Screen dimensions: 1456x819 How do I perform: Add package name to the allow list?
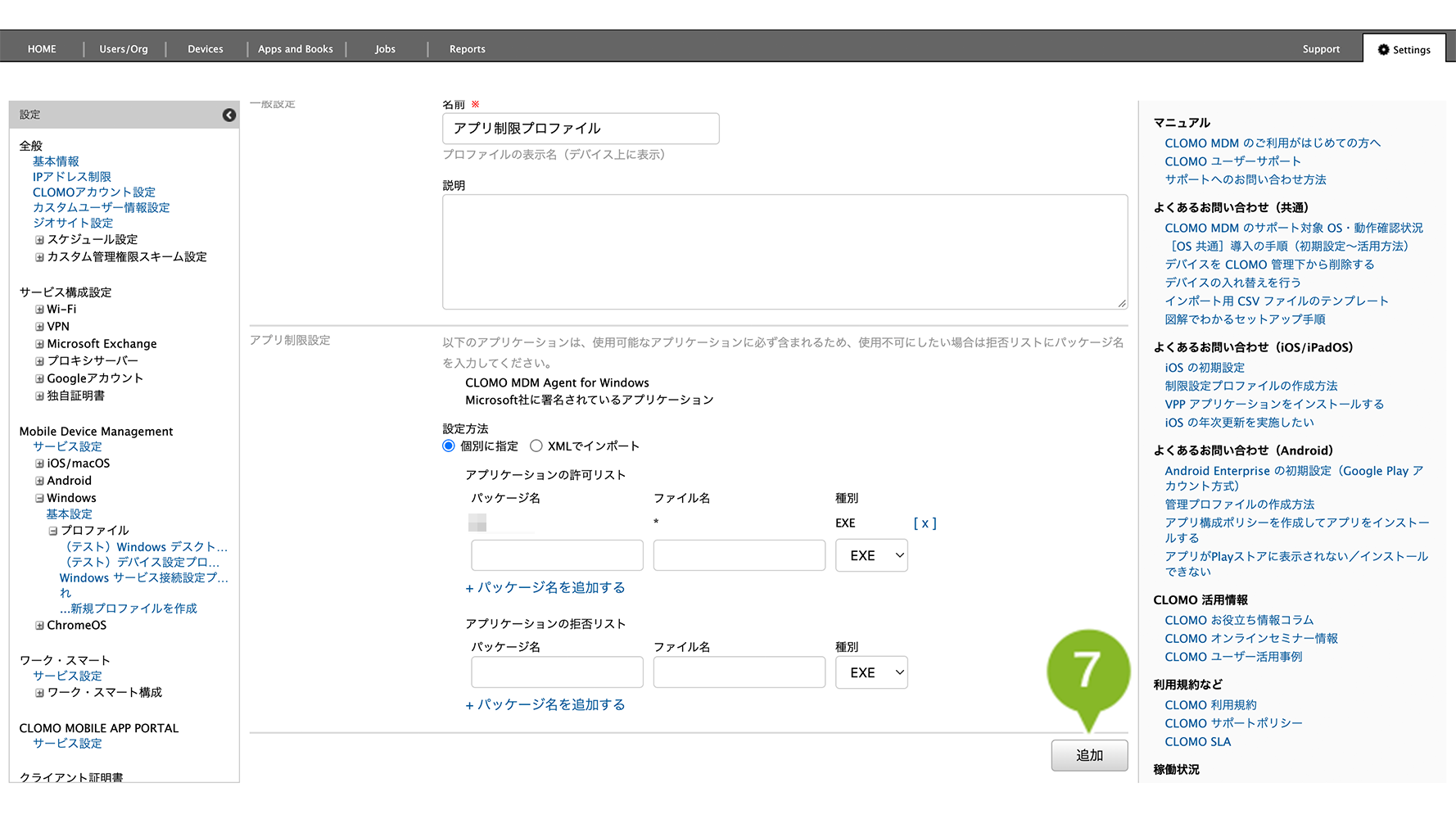(x=545, y=588)
